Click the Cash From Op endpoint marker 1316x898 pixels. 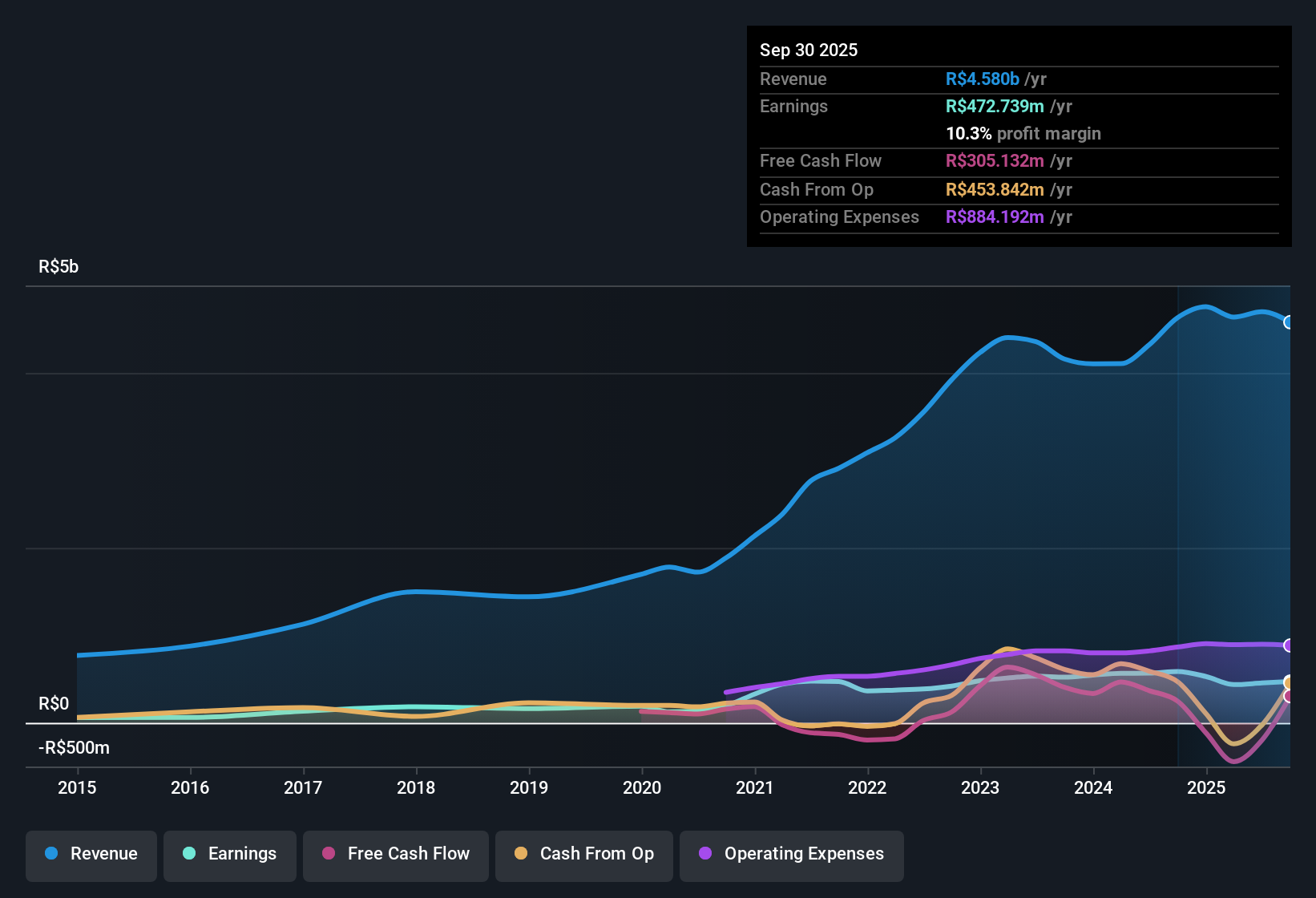coord(1290,683)
